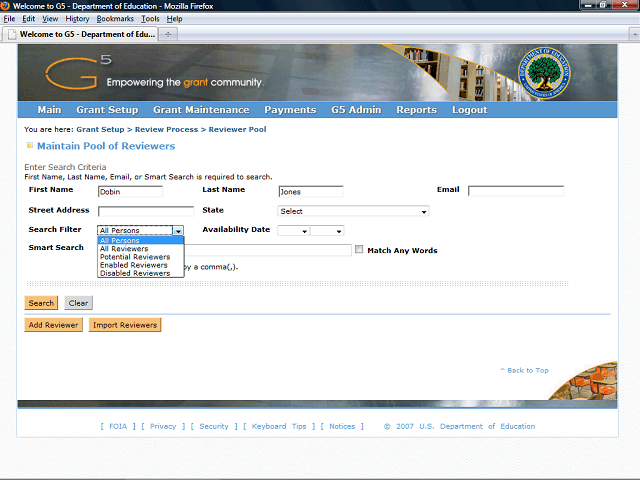Click the Add Reviewer button
This screenshot has height=480, width=640.
pyautogui.click(x=53, y=325)
